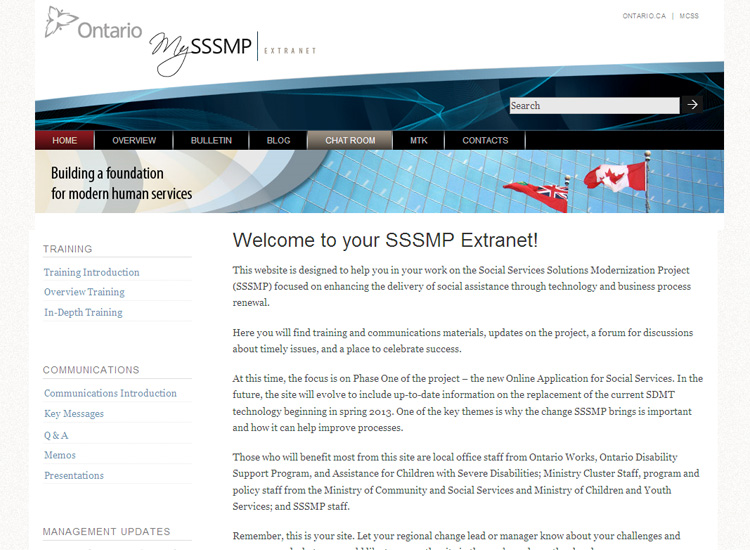
Task: Follow the MCSS header link
Action: click(689, 16)
